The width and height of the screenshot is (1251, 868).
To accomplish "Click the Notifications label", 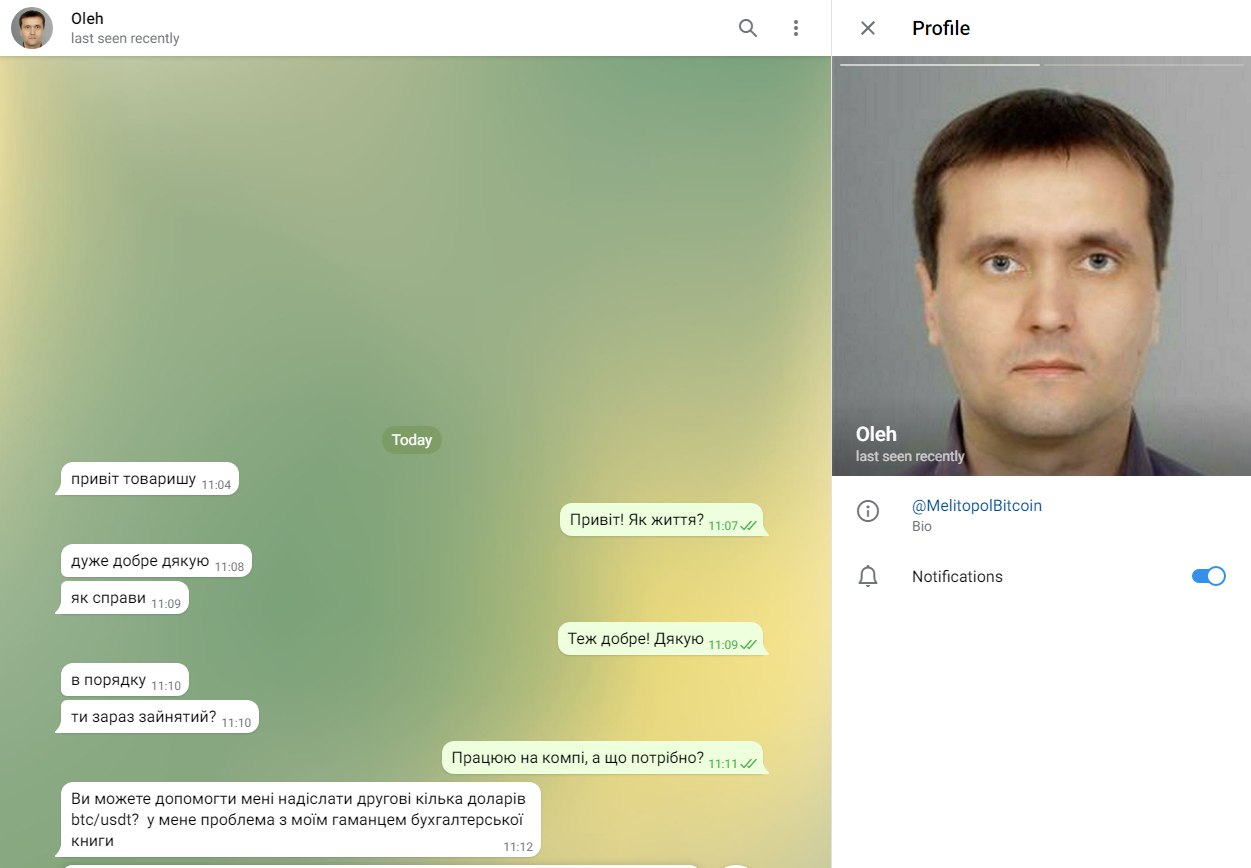I will (957, 577).
